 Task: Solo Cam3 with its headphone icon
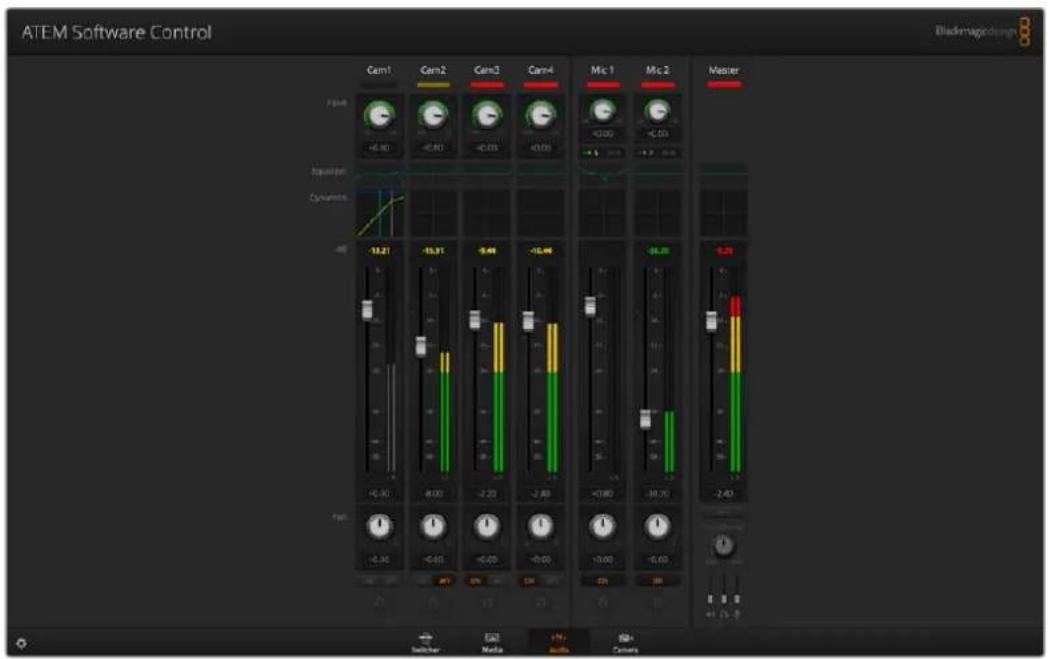click(487, 602)
